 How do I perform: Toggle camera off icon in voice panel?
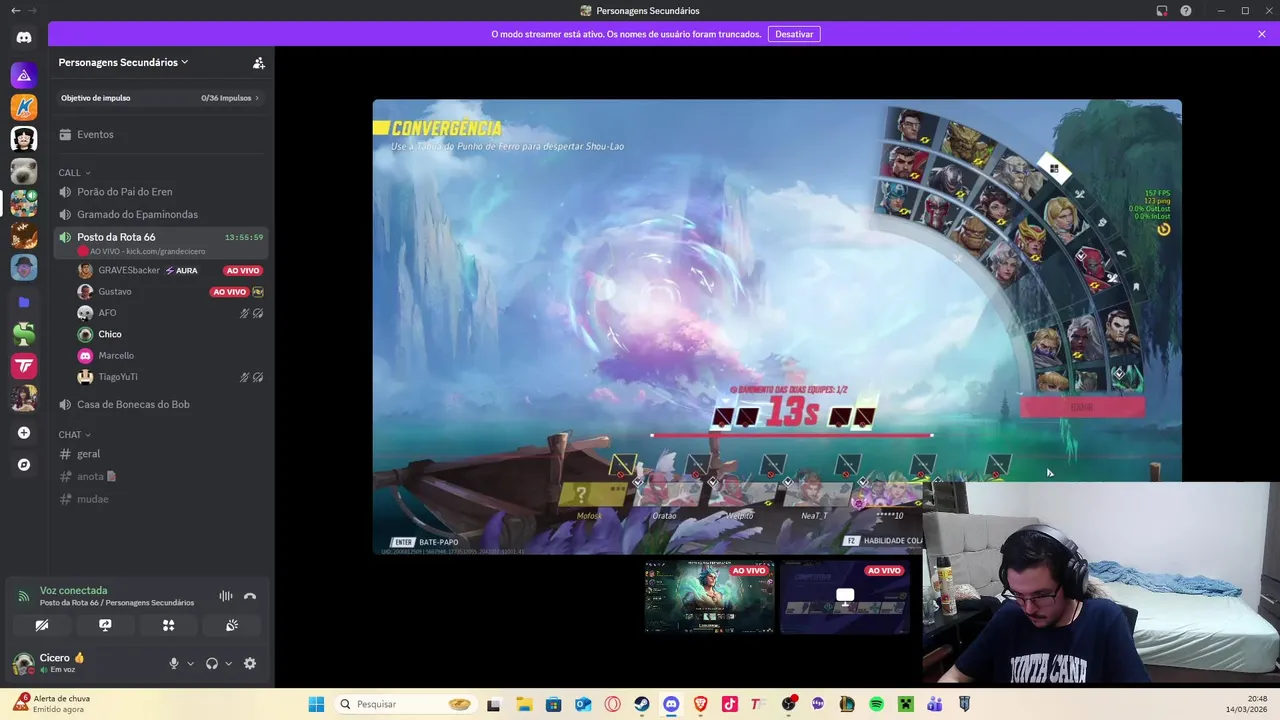(x=41, y=625)
